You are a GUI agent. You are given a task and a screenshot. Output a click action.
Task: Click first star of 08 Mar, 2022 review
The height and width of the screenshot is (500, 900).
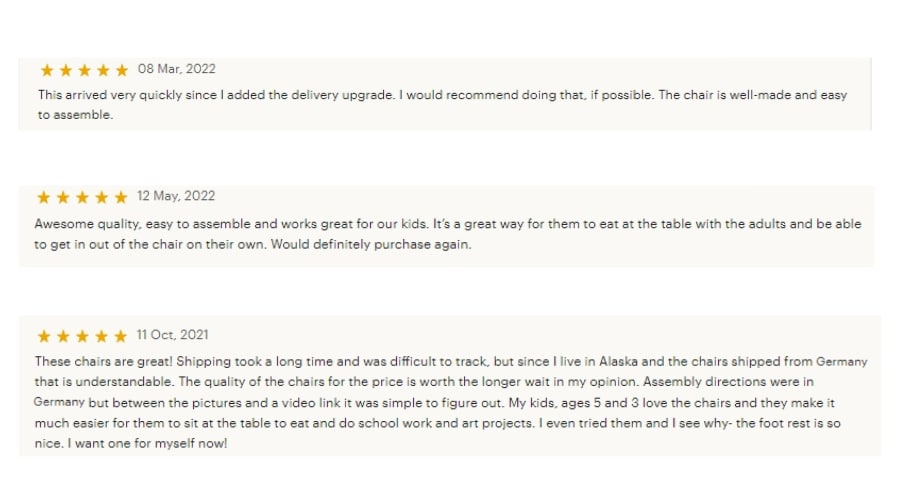pyautogui.click(x=47, y=70)
